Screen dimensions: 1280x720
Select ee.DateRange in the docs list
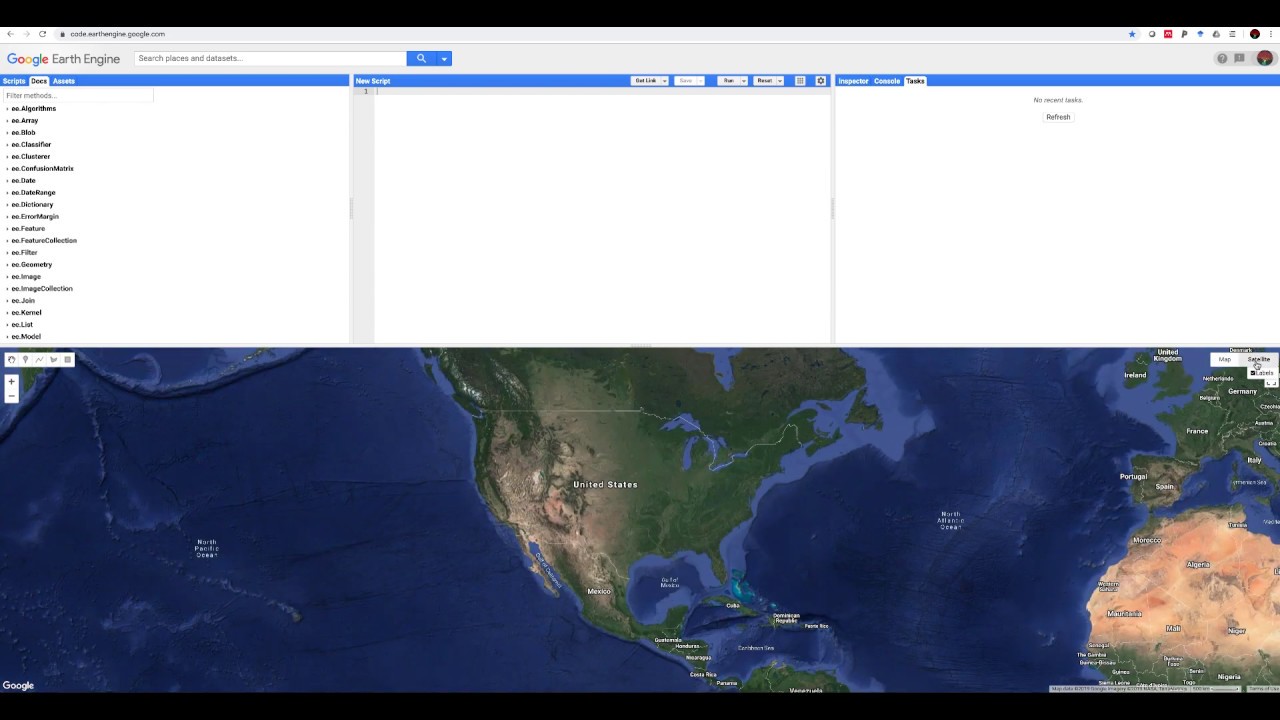(33, 193)
